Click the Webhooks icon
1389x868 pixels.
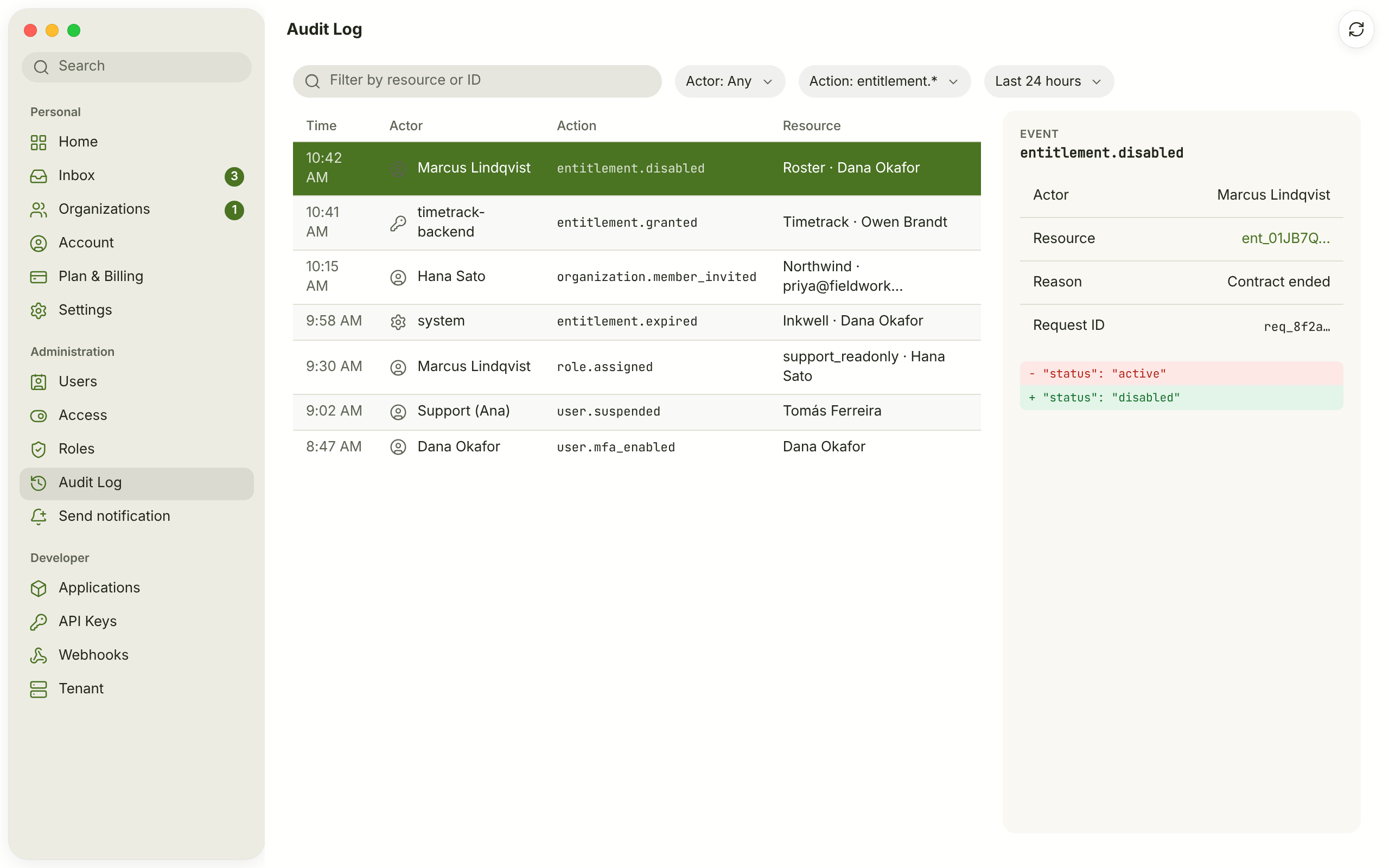39,655
